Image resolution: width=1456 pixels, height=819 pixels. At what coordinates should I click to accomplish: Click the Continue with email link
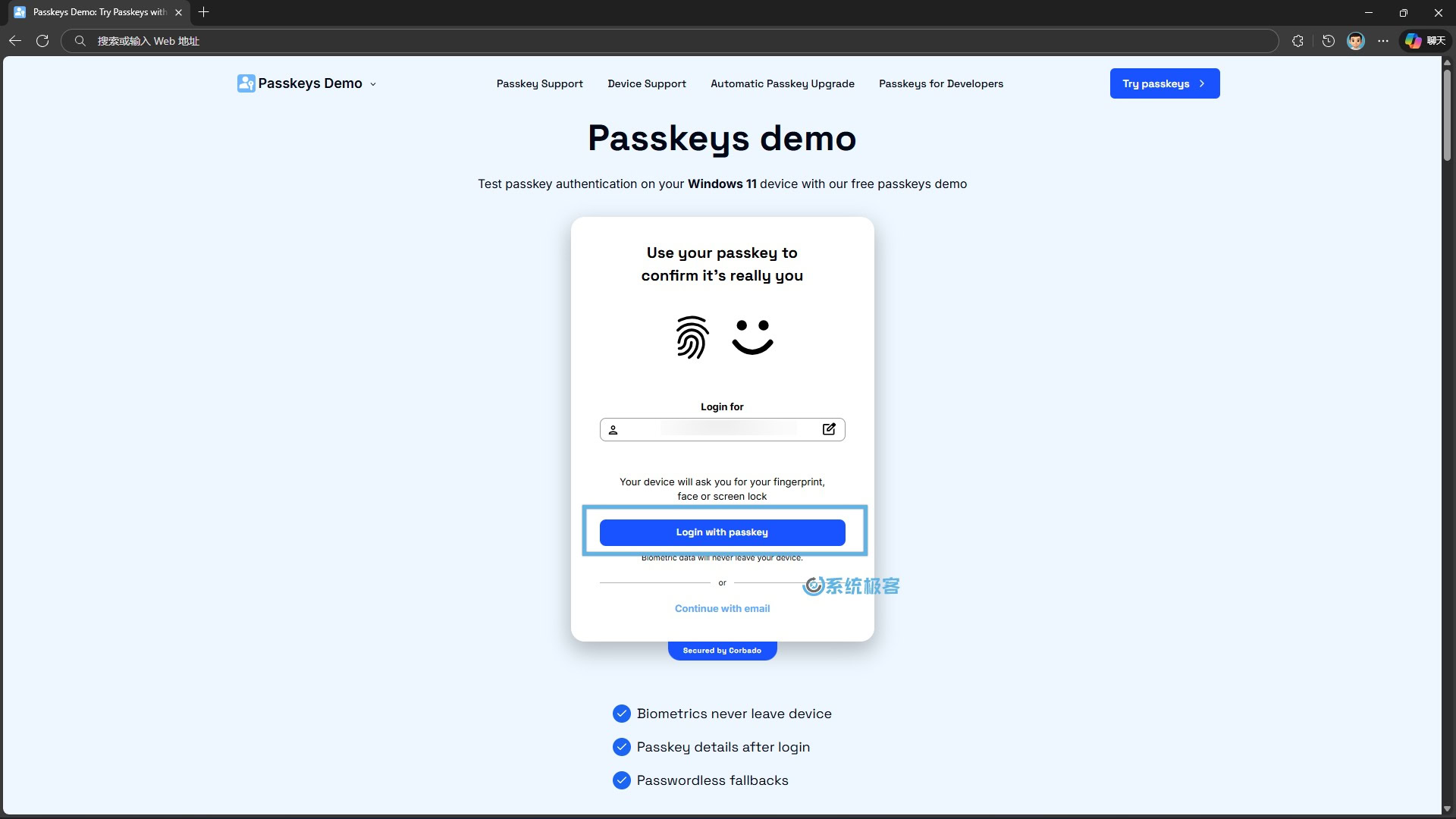(722, 608)
